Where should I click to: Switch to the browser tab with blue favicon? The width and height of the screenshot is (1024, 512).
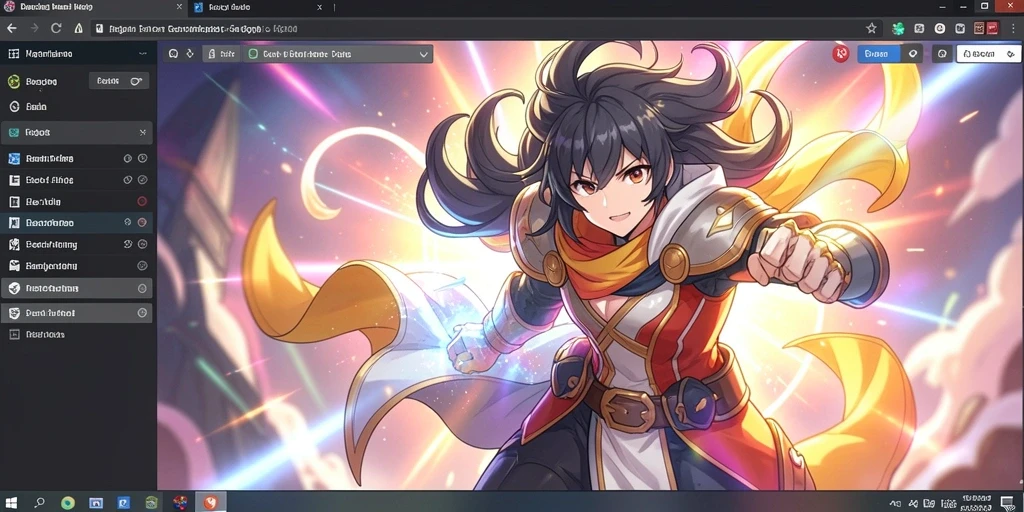coord(258,7)
